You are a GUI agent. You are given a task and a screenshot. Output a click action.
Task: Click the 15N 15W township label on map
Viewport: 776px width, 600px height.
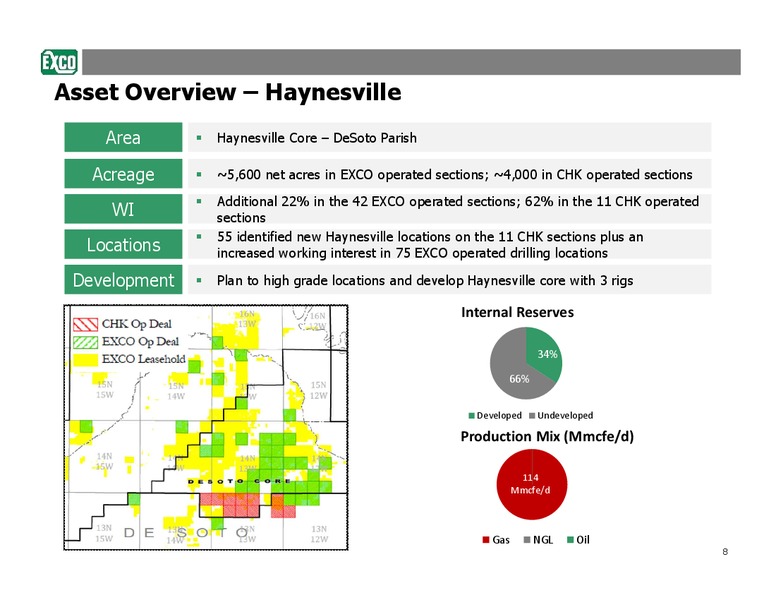click(x=104, y=390)
